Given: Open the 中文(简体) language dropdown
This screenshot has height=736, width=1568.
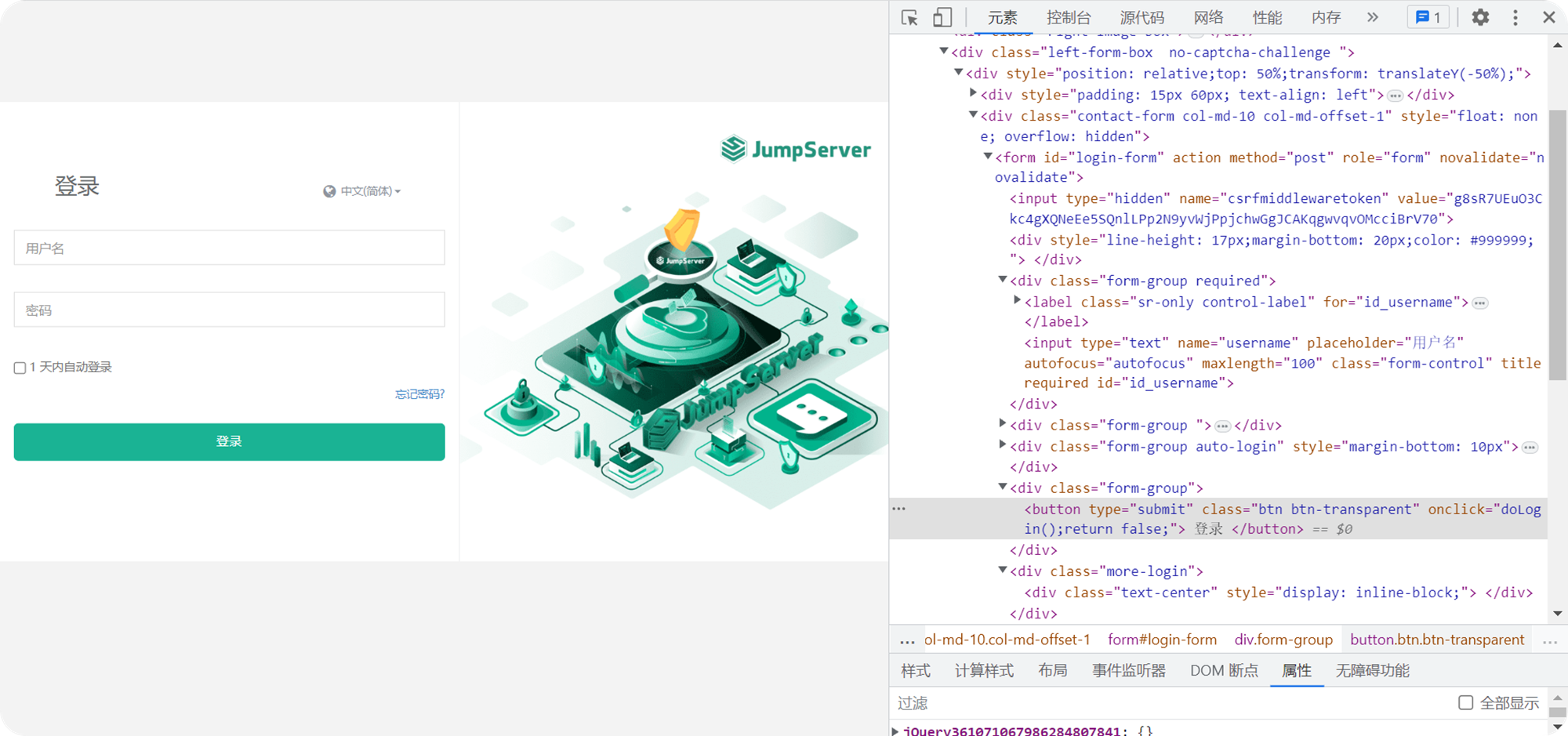Looking at the screenshot, I should coord(370,191).
